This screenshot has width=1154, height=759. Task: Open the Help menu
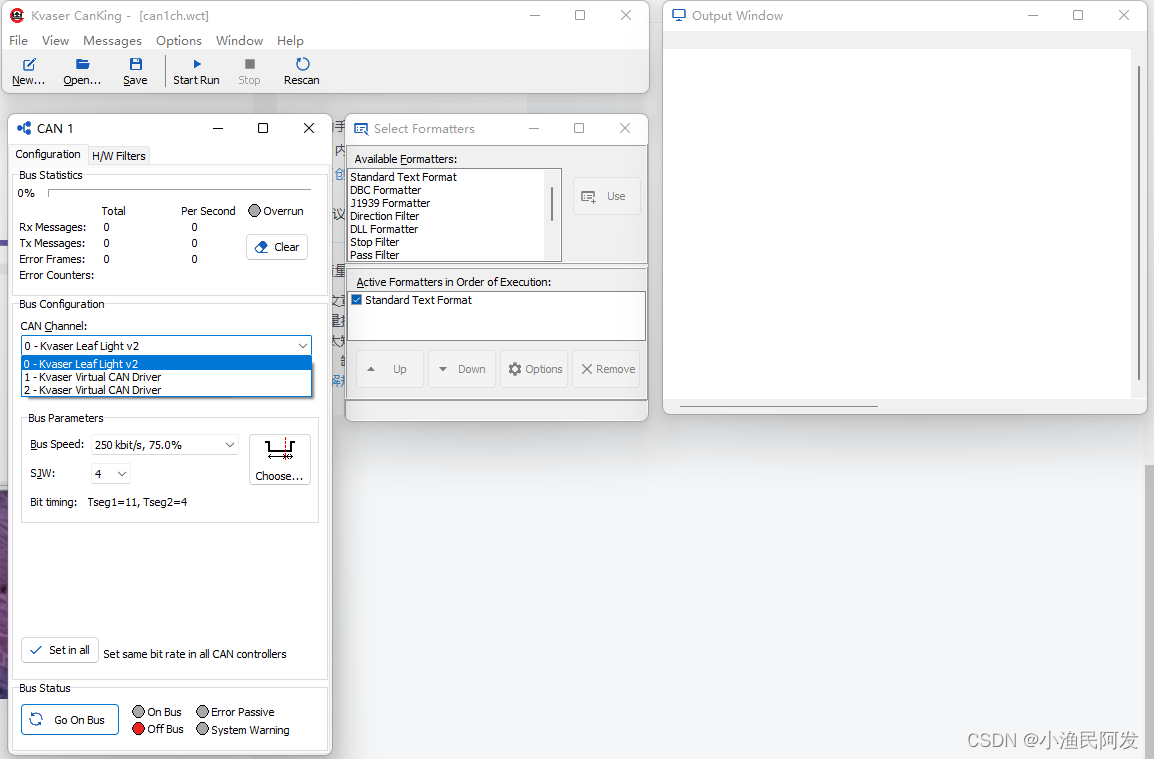[x=290, y=40]
